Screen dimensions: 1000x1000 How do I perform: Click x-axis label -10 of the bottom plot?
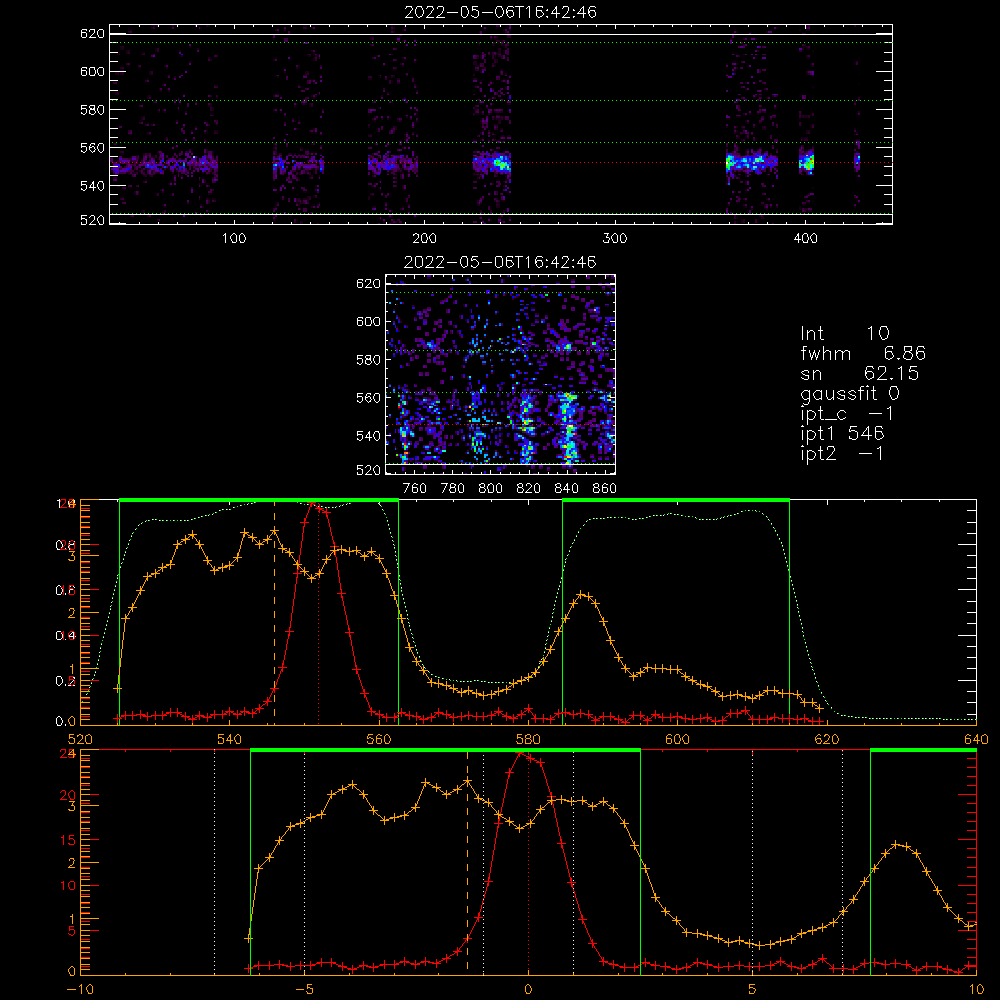[x=80, y=990]
